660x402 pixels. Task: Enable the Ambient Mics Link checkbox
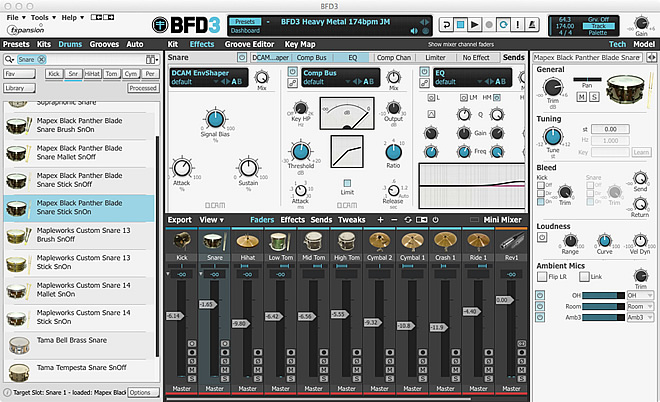(584, 277)
